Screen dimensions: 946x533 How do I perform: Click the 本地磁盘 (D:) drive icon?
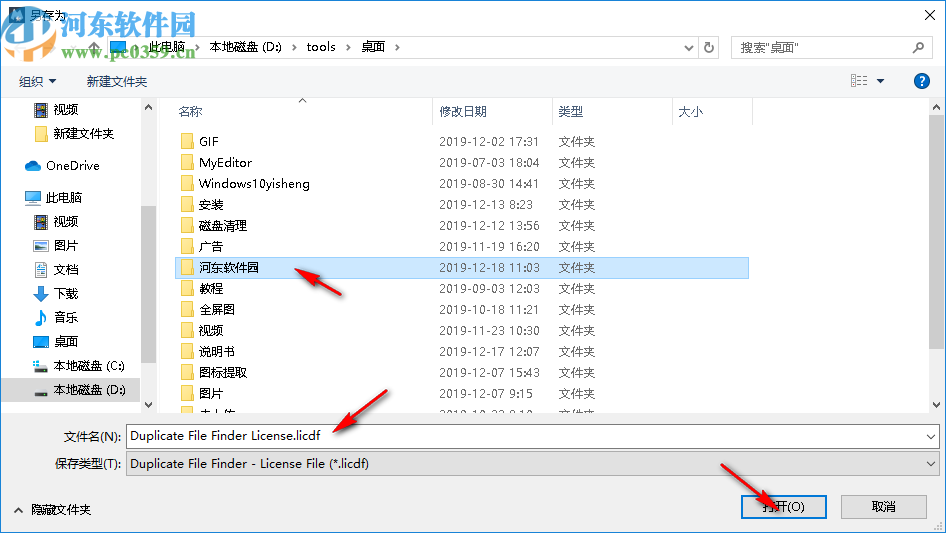point(40,392)
